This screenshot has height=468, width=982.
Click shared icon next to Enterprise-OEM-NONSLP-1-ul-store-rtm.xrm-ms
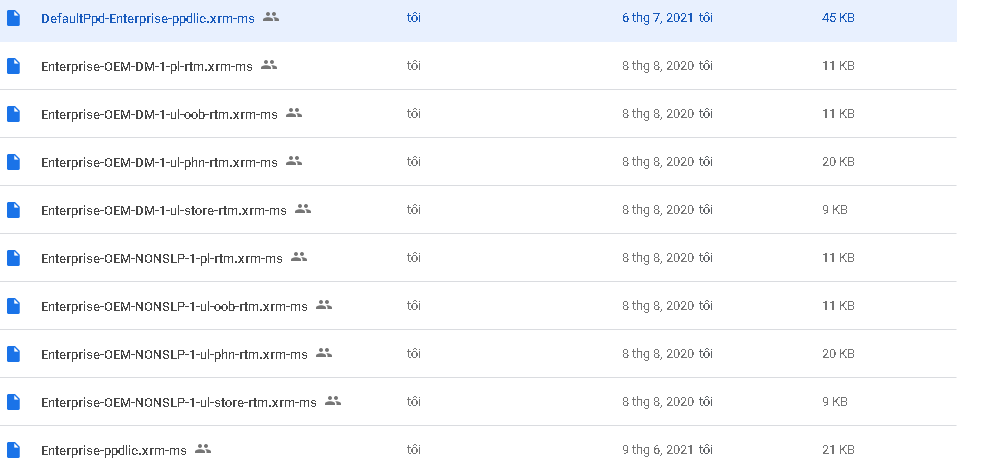click(x=332, y=401)
